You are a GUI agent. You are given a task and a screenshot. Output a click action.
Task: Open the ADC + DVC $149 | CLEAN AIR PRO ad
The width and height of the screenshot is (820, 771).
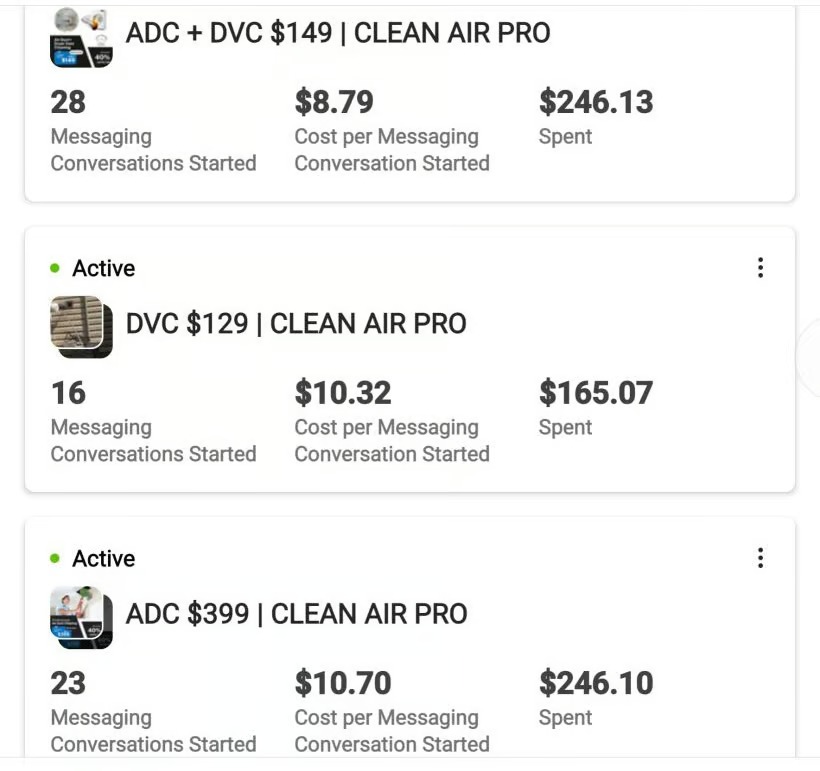[x=337, y=33]
